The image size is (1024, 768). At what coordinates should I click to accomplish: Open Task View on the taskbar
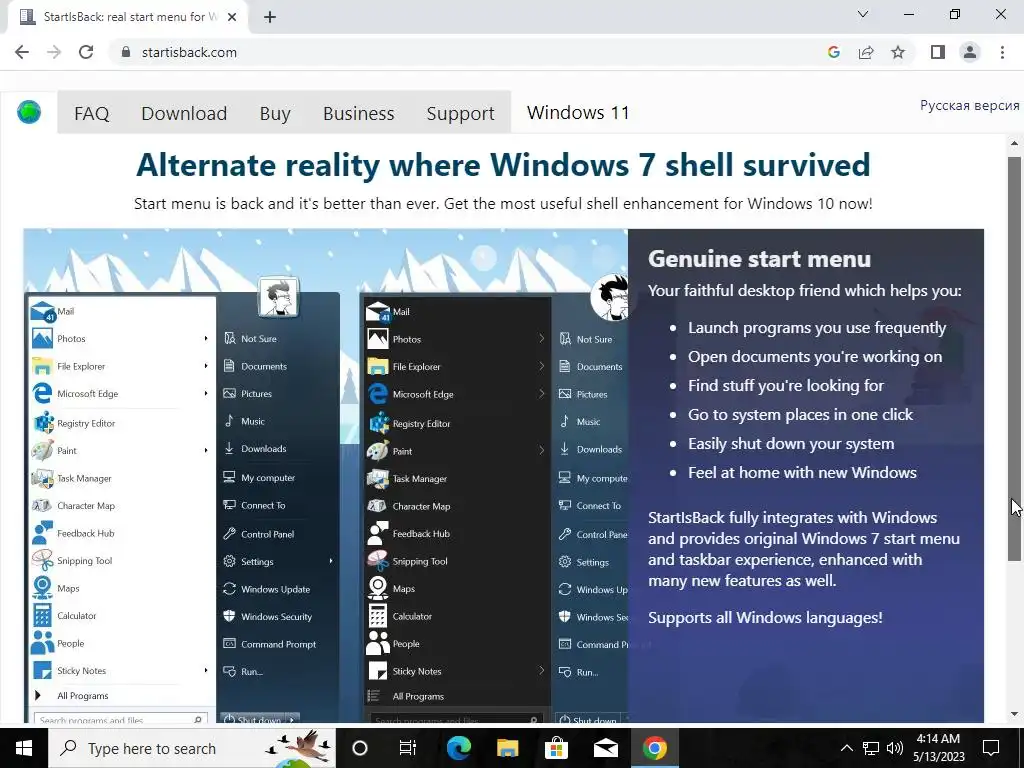(408, 748)
